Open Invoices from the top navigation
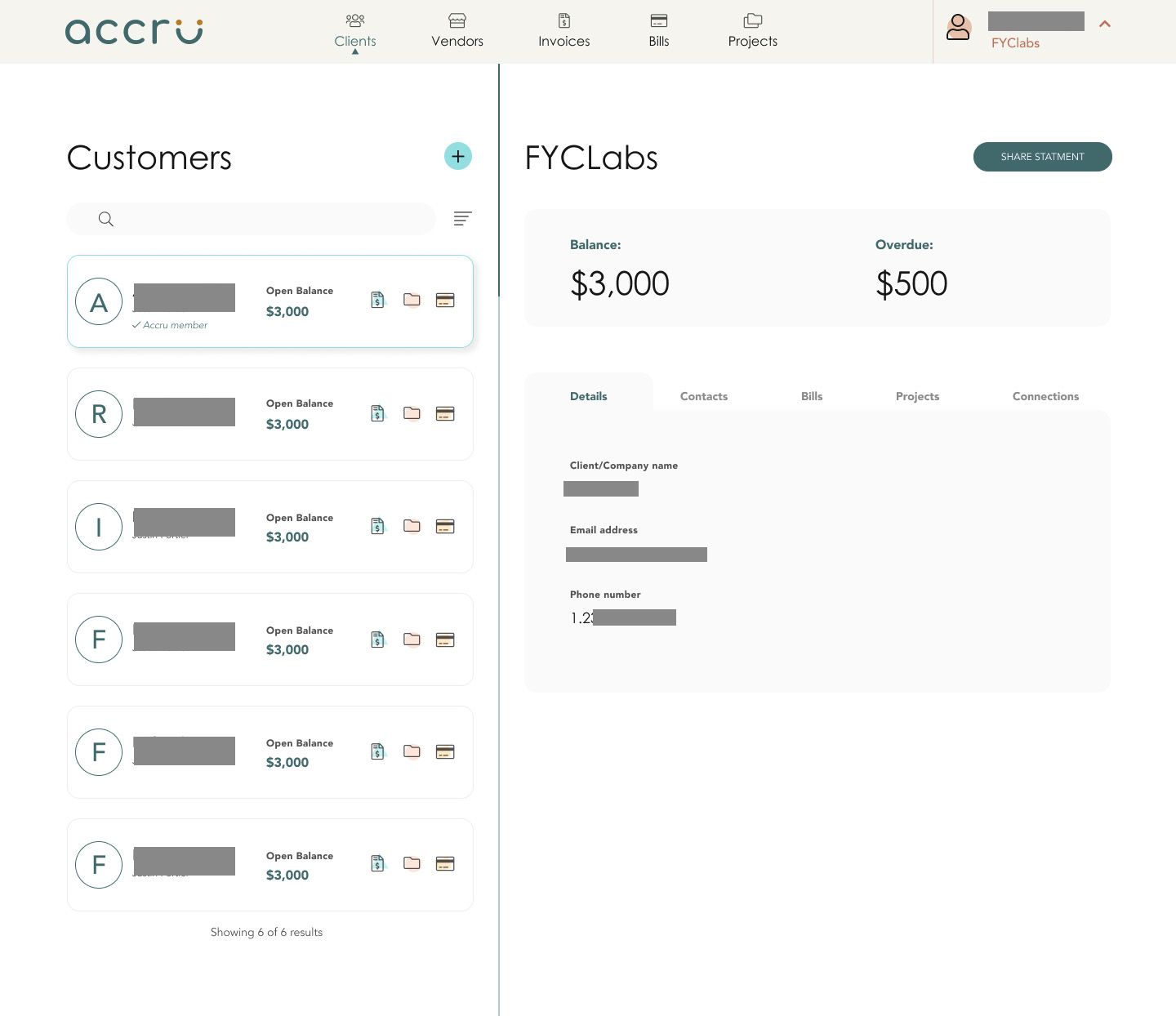Viewport: 1176px width, 1016px height. tap(564, 32)
